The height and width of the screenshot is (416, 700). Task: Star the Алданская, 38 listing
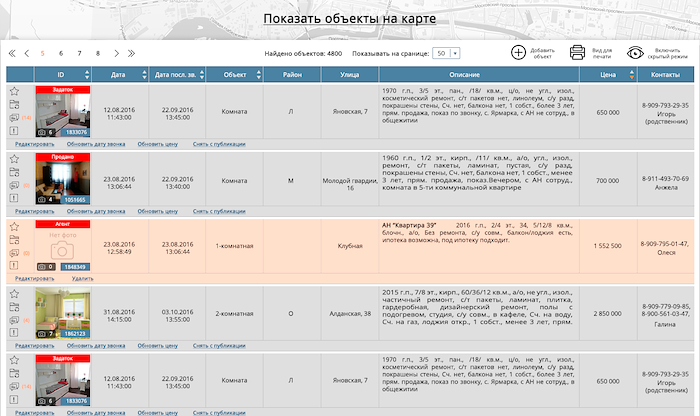coord(14,294)
